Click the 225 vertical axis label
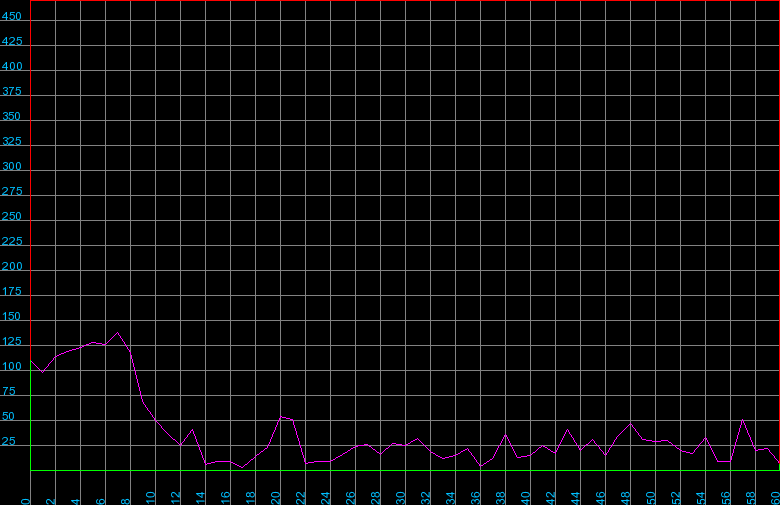Screen dimensions: 780x505 (x=12, y=241)
